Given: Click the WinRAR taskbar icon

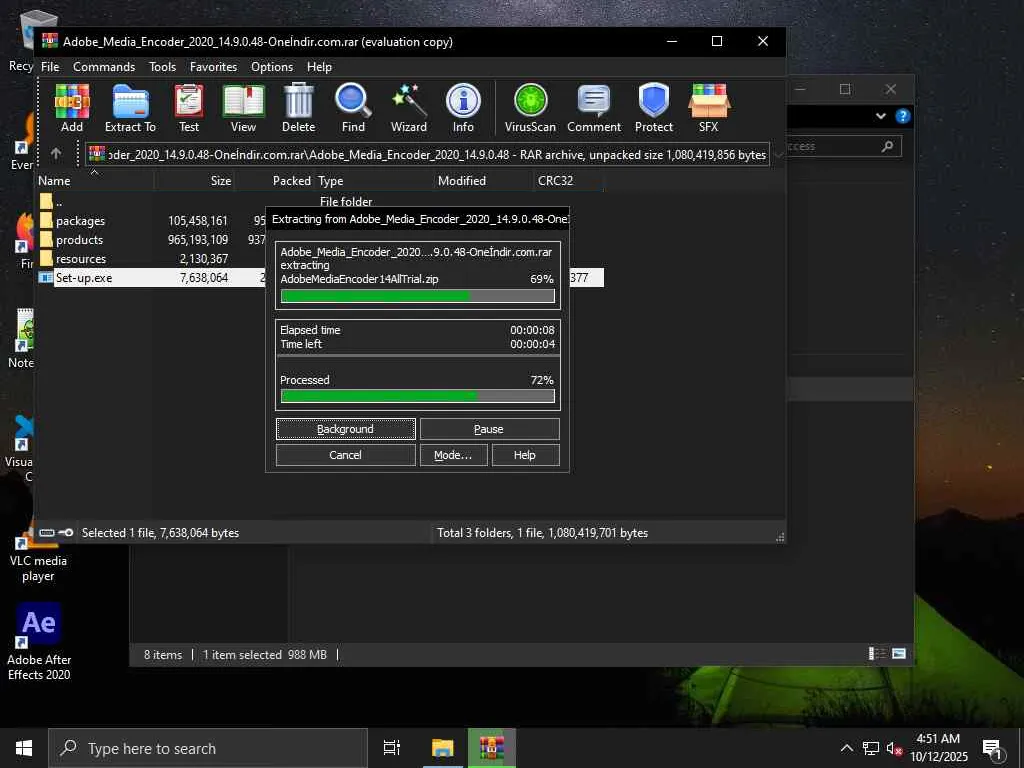Looking at the screenshot, I should (492, 748).
